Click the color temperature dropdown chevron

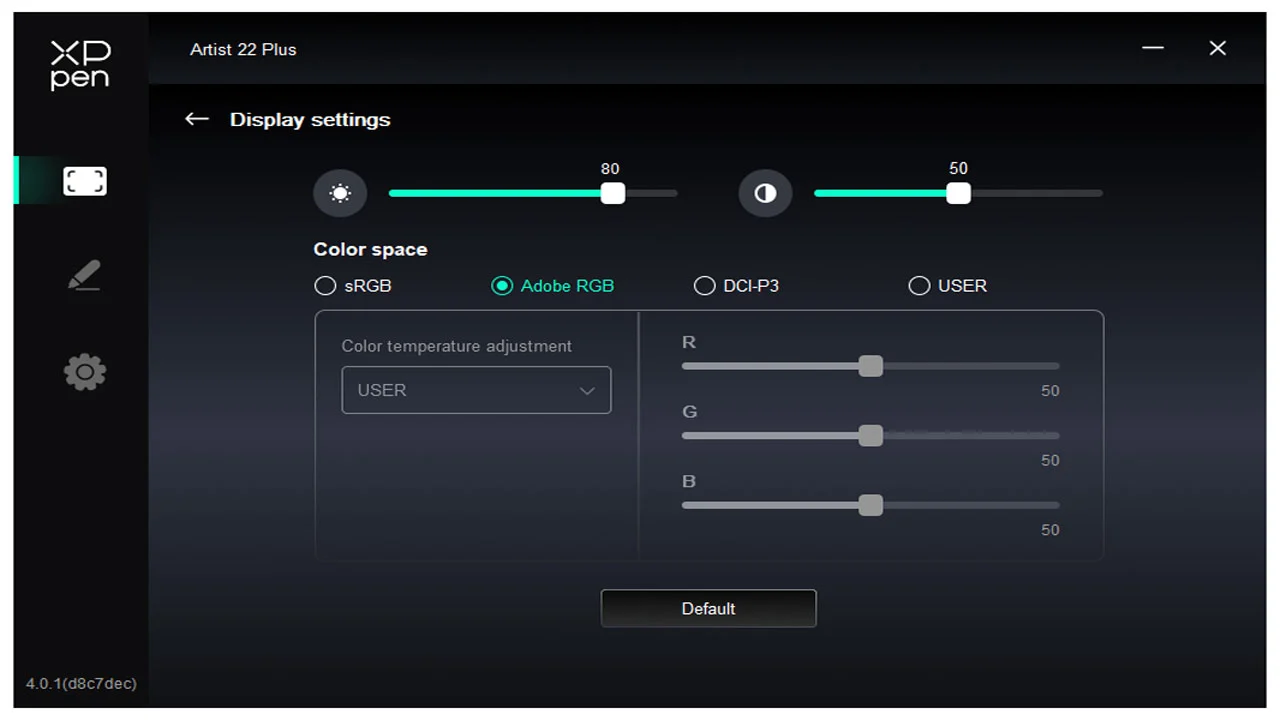tap(587, 391)
